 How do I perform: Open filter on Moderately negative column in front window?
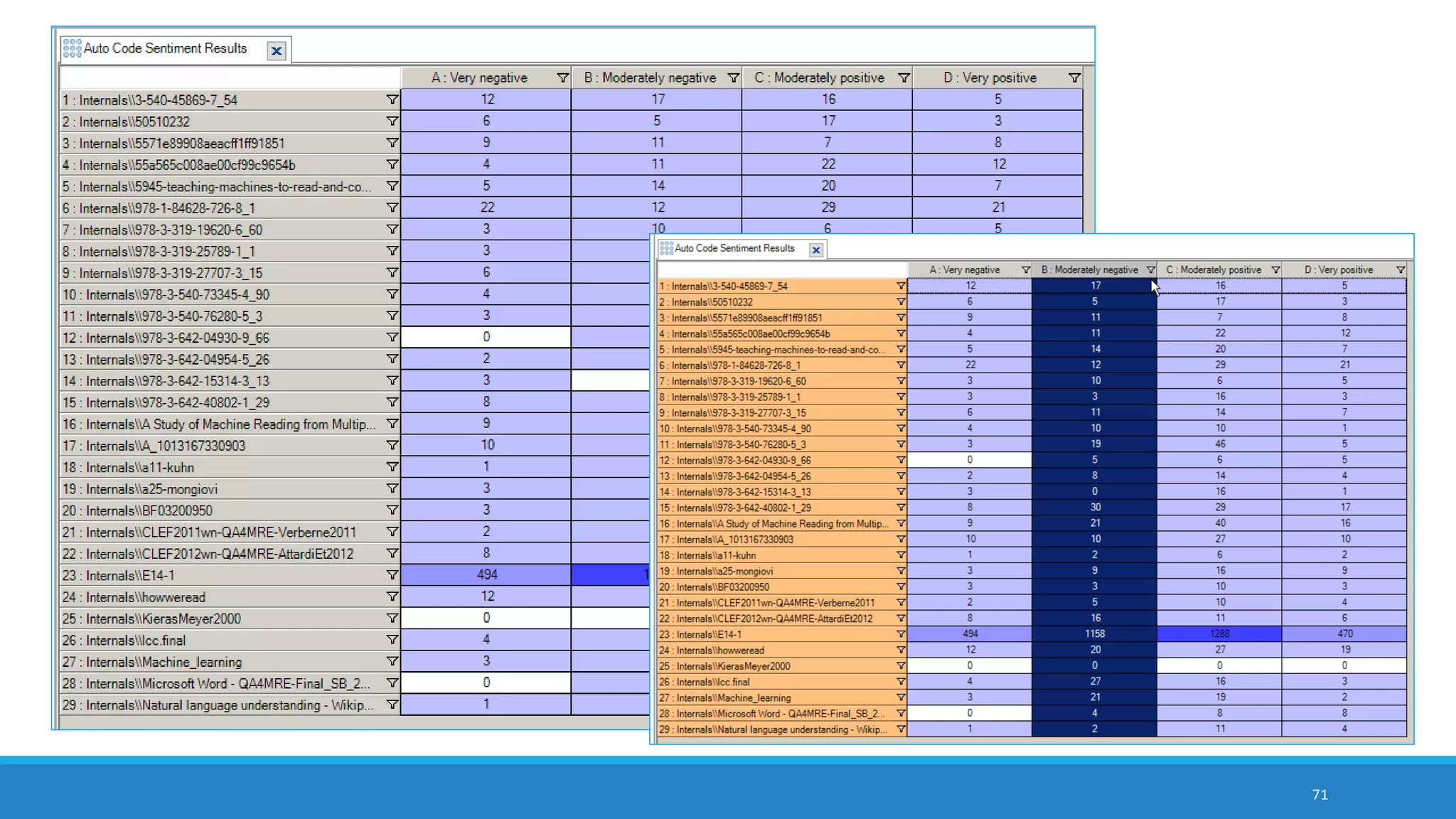click(1150, 270)
